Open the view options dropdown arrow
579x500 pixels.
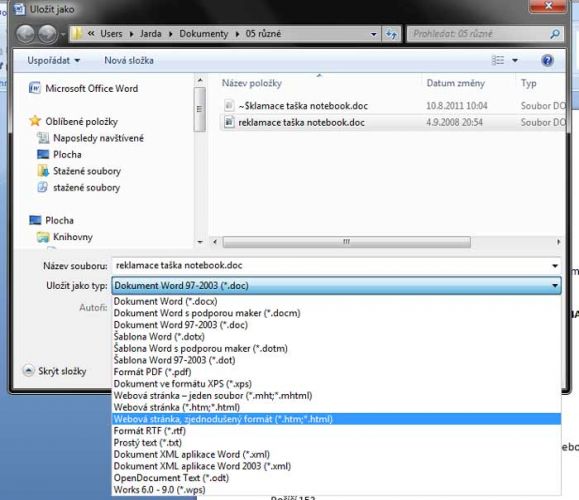coord(515,60)
